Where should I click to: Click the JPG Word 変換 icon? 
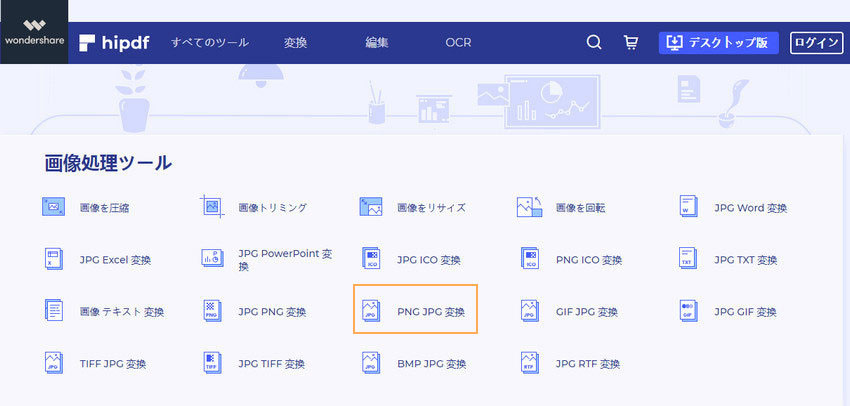tap(688, 207)
